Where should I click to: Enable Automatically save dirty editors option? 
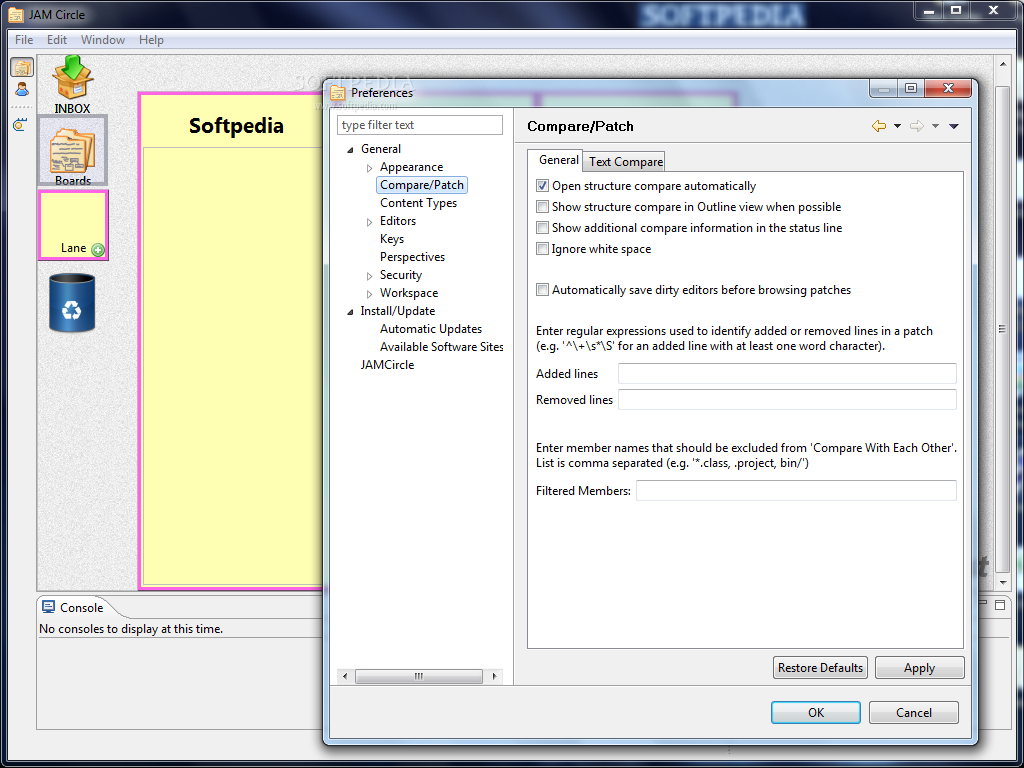542,290
